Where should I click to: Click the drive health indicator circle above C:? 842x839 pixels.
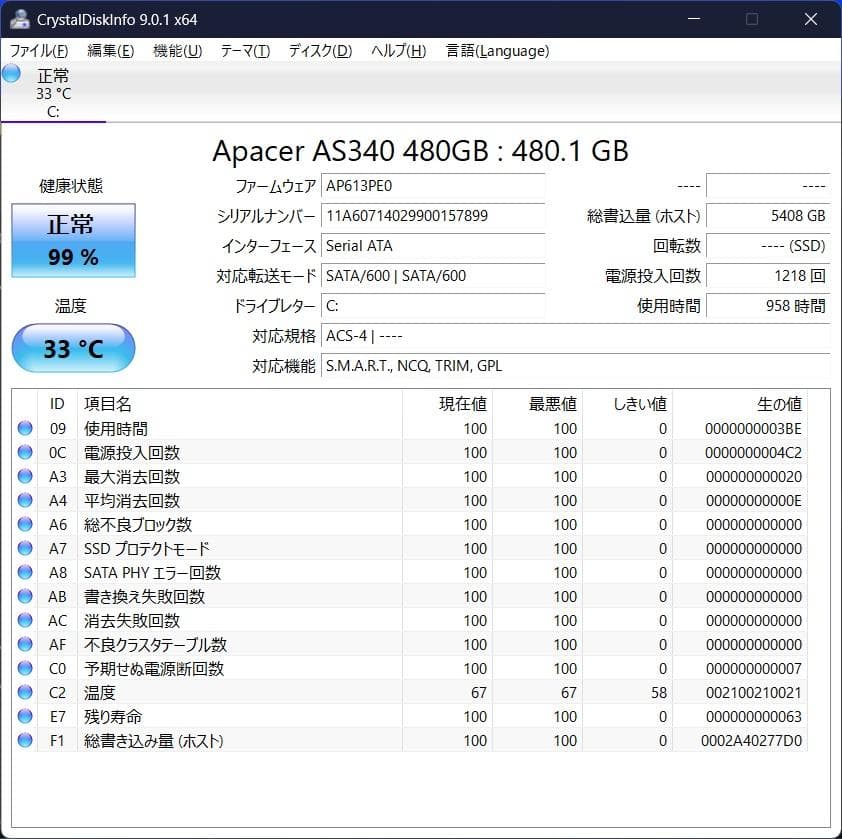tap(11, 73)
